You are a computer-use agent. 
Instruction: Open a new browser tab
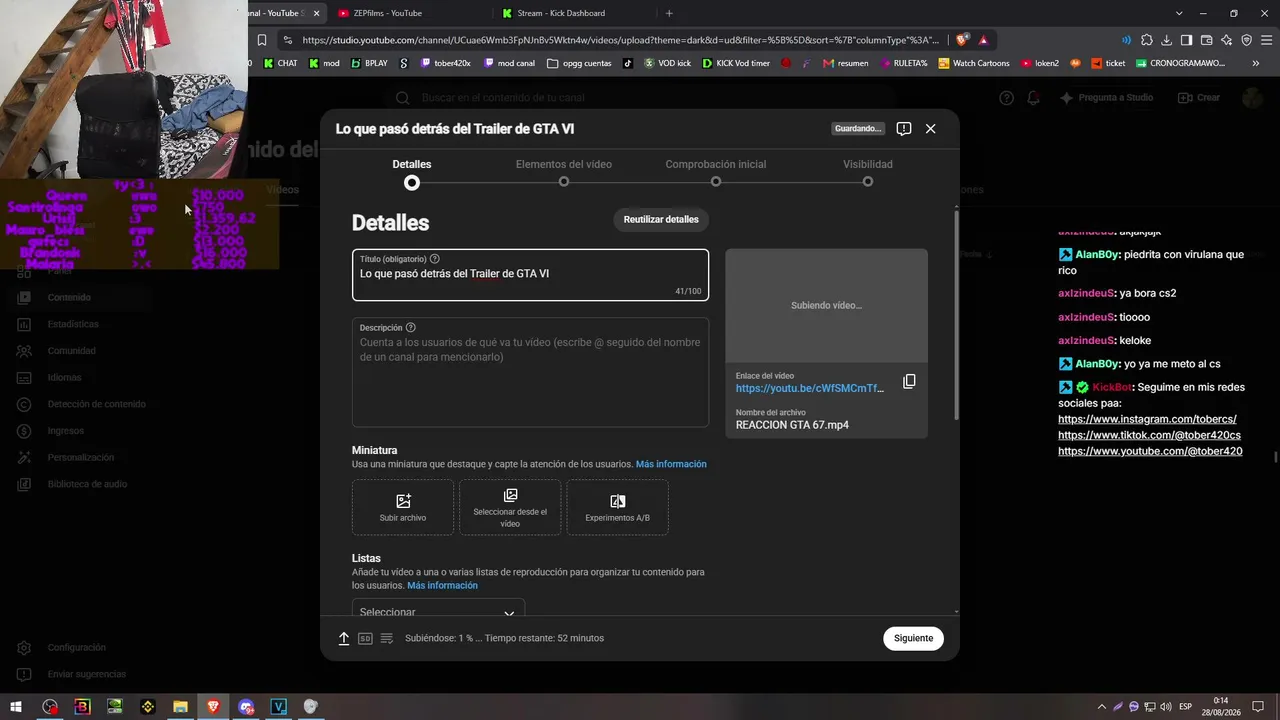[669, 13]
